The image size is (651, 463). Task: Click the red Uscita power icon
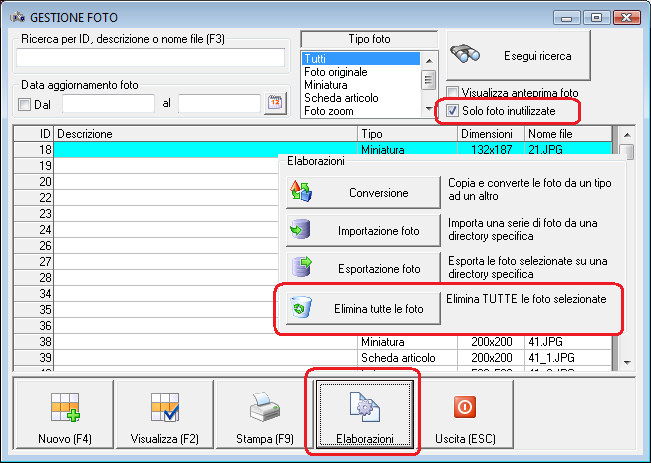pos(465,407)
